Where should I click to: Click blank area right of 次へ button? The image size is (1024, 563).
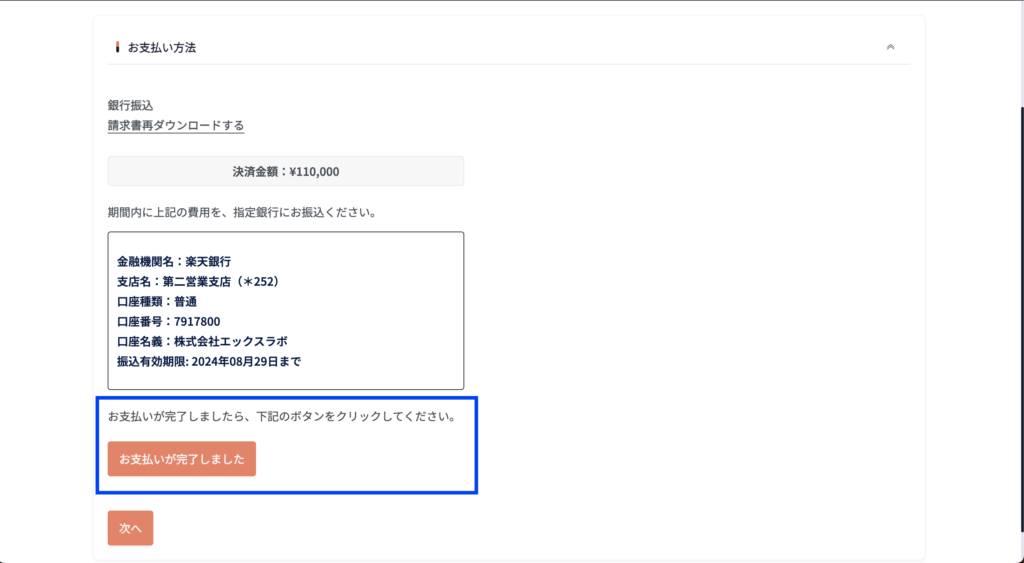[500, 528]
